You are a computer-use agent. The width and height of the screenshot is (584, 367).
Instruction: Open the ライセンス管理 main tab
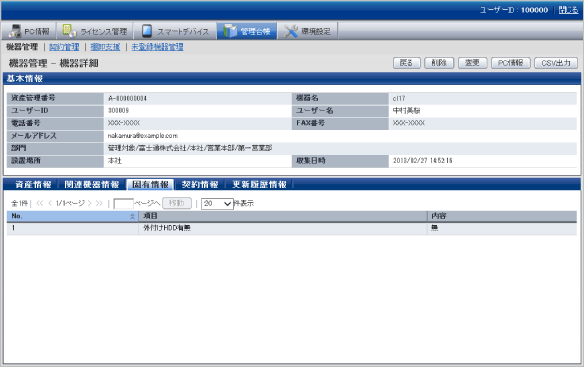point(95,31)
